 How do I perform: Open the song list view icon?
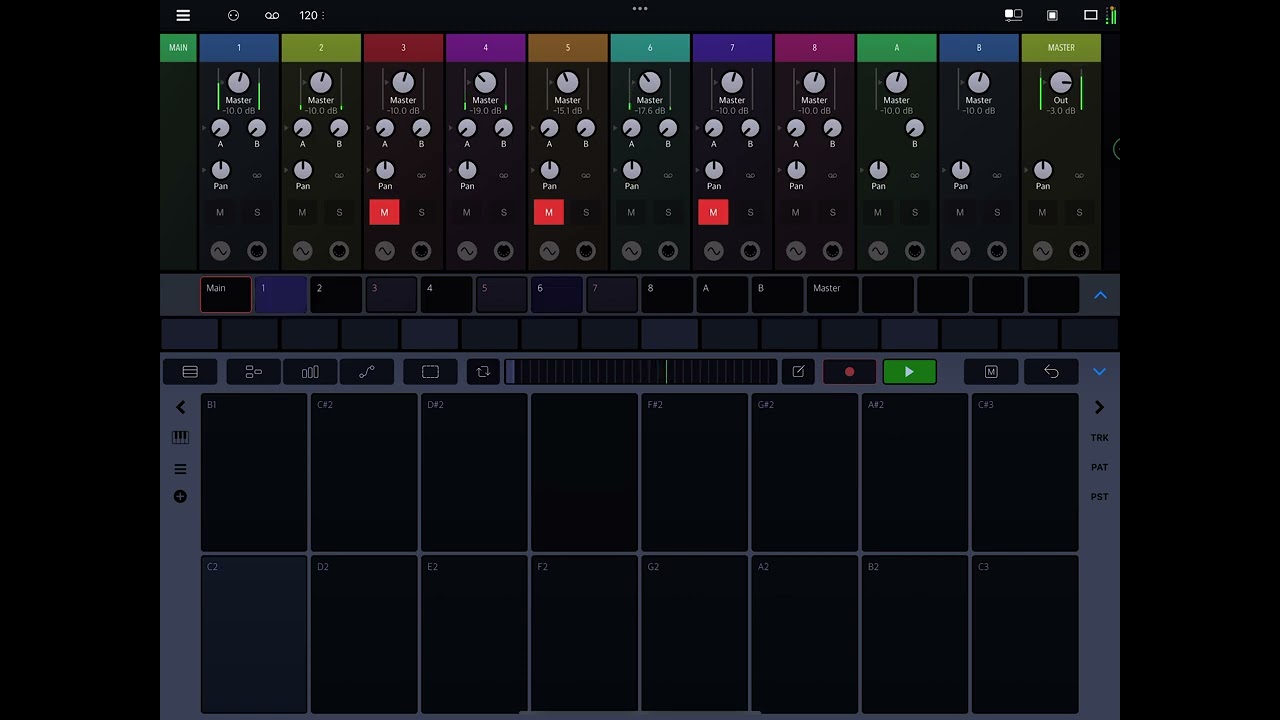click(x=190, y=372)
